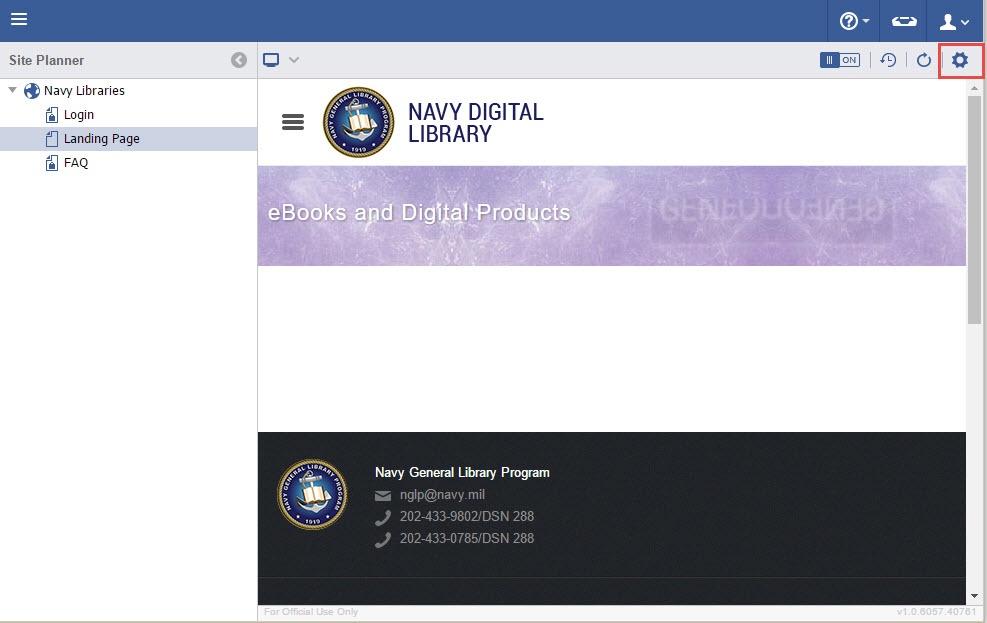
Task: Open the settings gear icon
Action: pyautogui.click(x=960, y=60)
